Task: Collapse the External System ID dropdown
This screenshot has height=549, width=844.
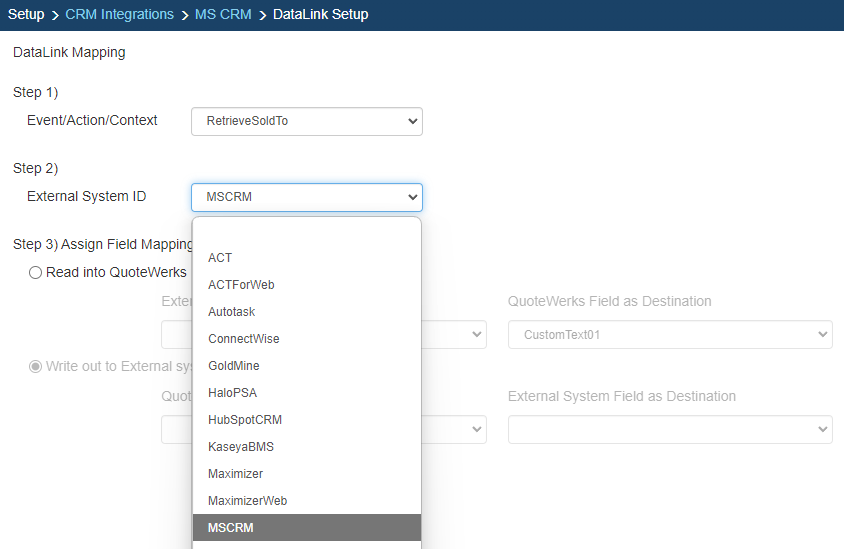Action: pos(306,197)
